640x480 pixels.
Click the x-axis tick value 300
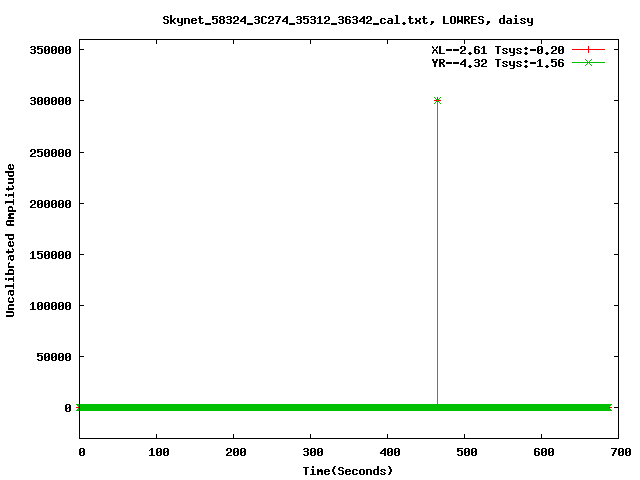(x=313, y=452)
